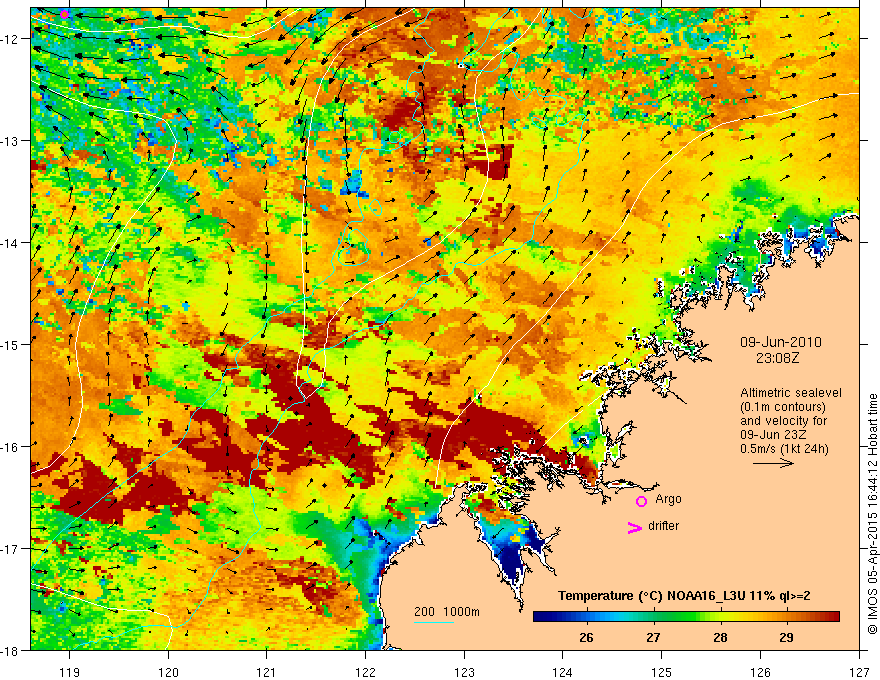Click the '122' longitude axis label

pyautogui.click(x=365, y=672)
